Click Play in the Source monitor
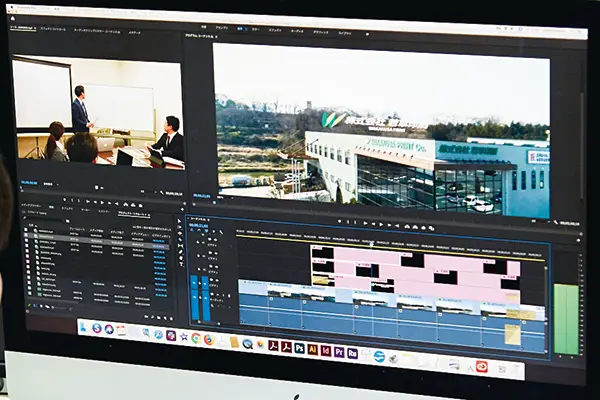Image resolution: width=600 pixels, height=400 pixels. pos(102,202)
